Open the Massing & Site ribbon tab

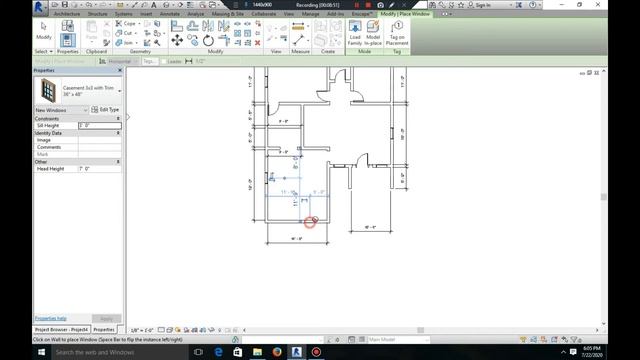(228, 14)
